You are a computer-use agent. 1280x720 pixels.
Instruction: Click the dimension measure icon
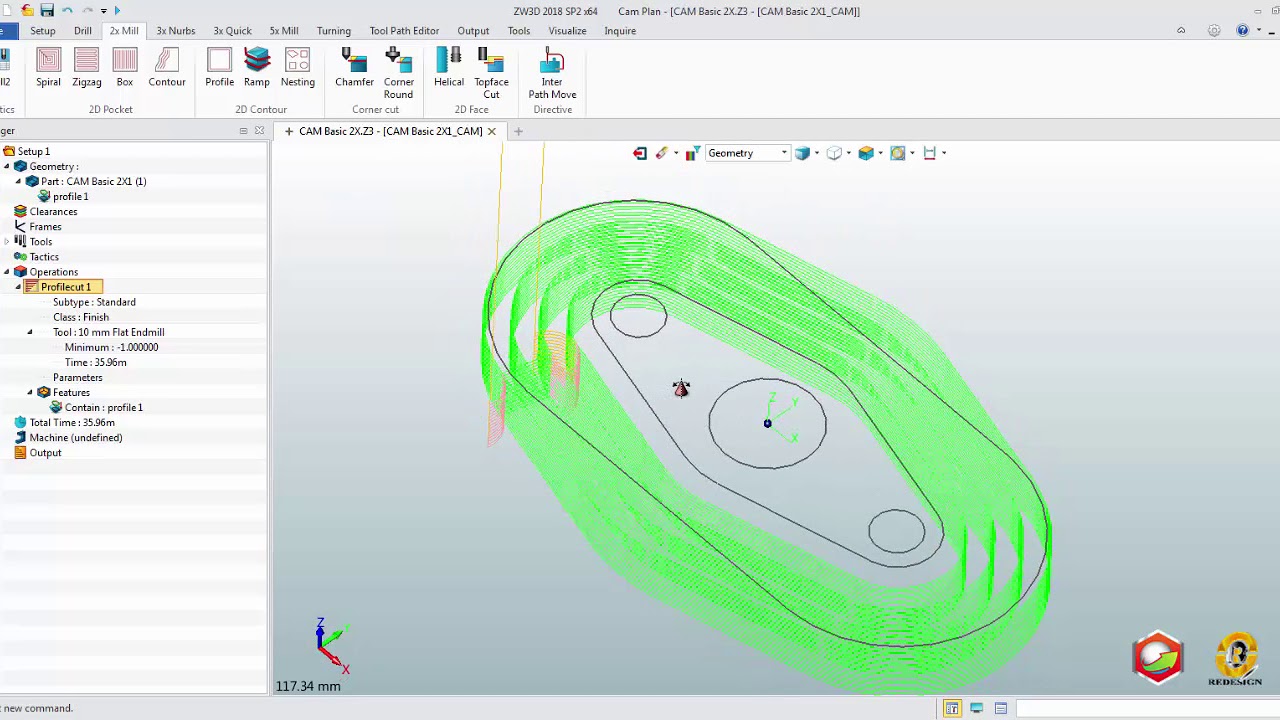pyautogui.click(x=930, y=153)
